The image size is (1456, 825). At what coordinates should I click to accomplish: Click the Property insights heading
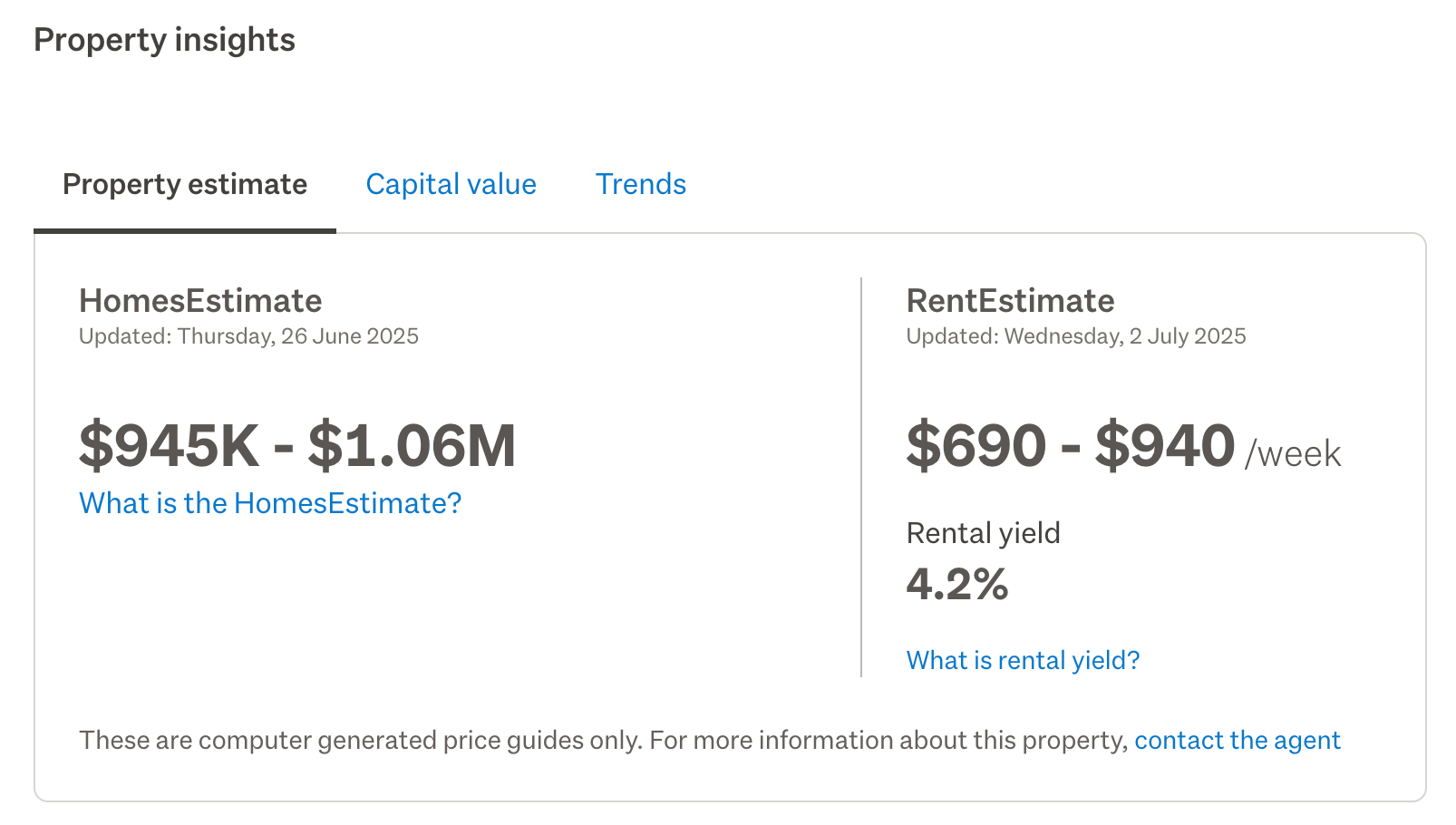click(164, 40)
